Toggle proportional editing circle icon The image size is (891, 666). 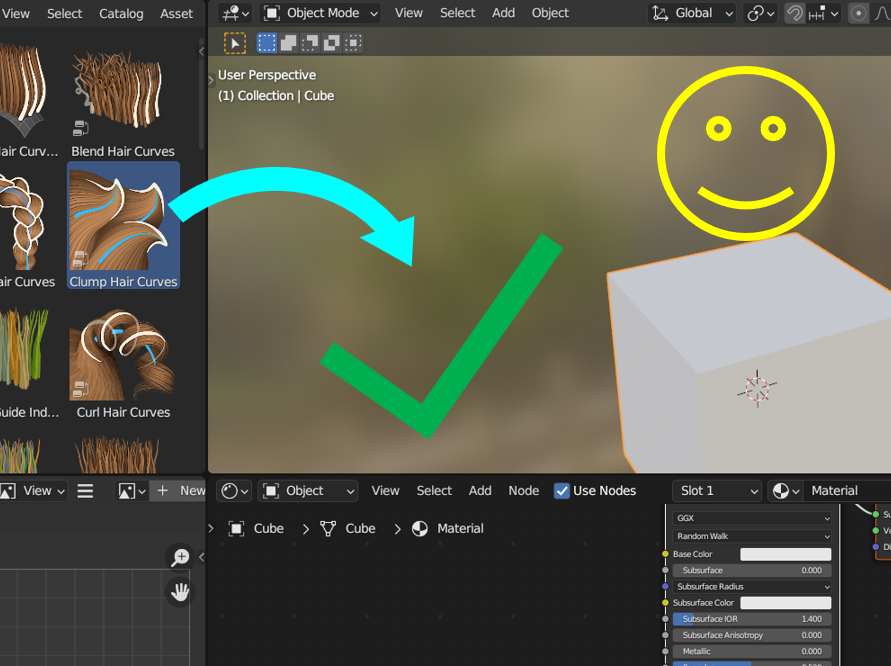click(859, 13)
